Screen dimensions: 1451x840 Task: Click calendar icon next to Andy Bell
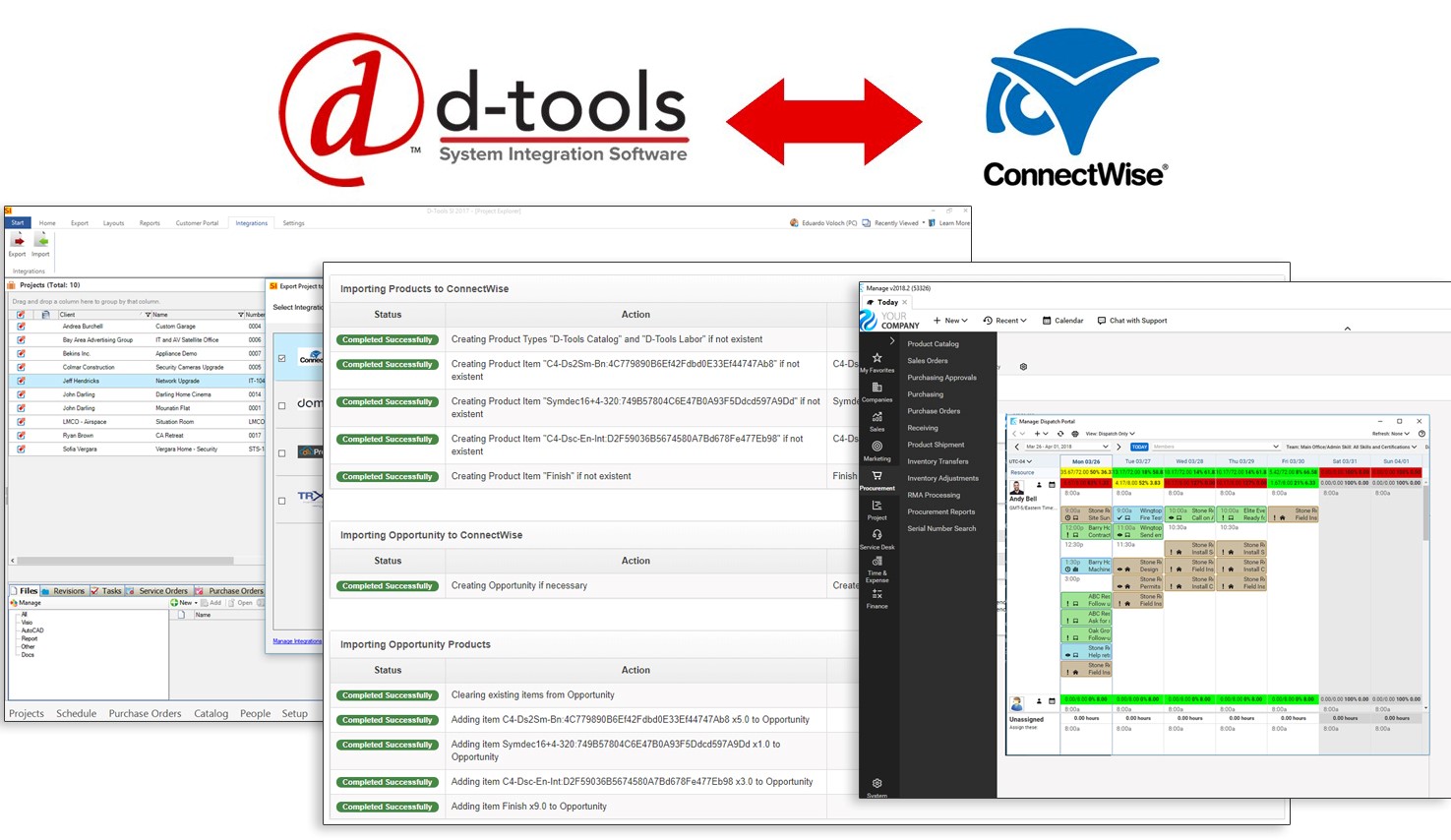point(1052,485)
